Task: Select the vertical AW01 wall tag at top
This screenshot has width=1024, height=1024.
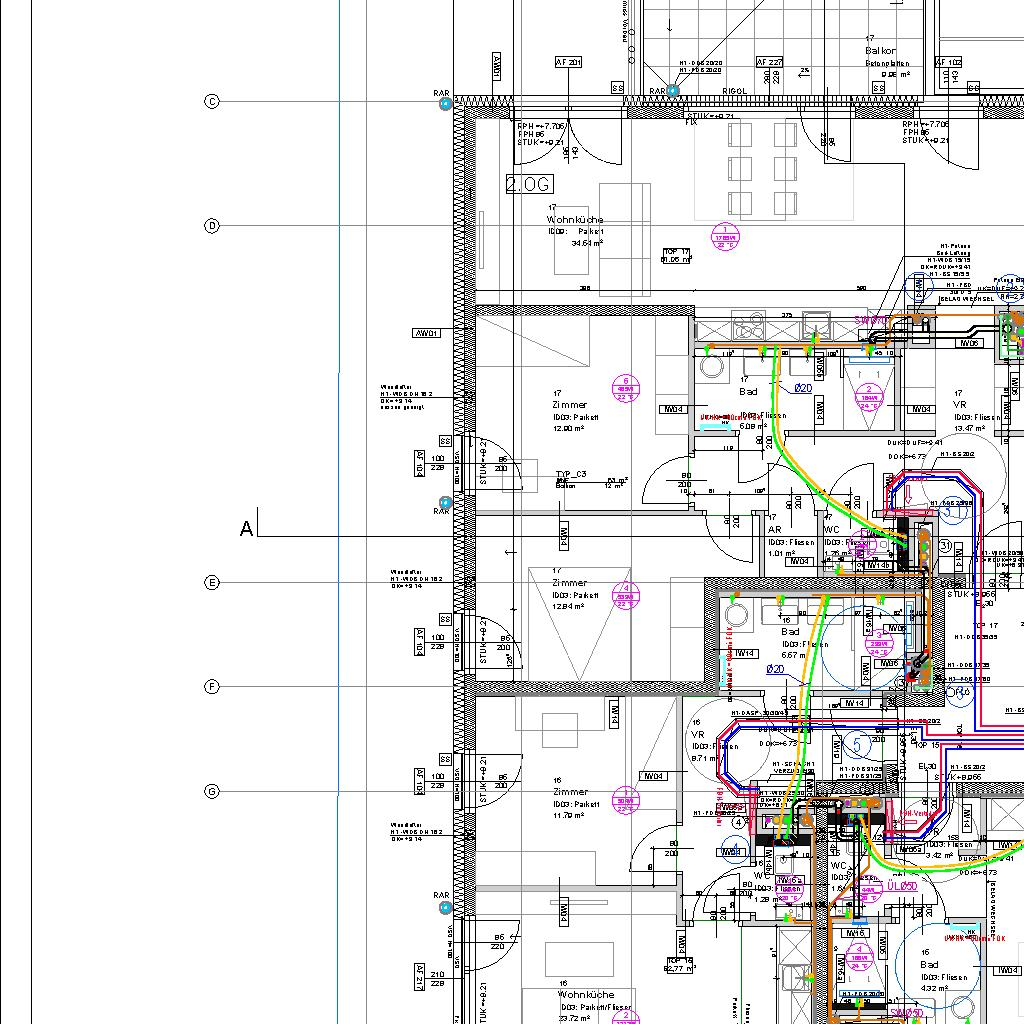Action: [496, 67]
